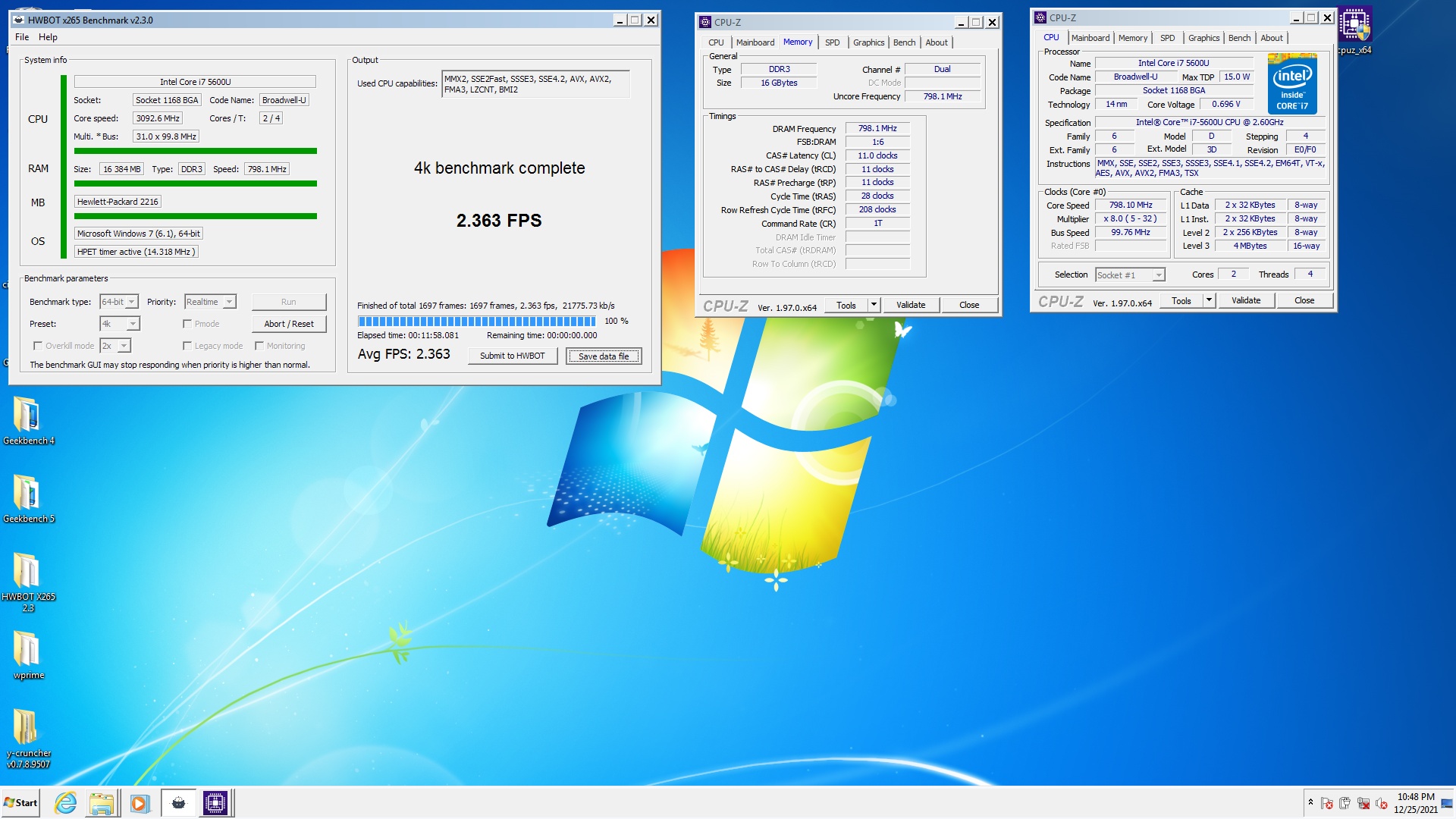Select the wprime folder on desktop
Viewport: 1456px width, 819px height.
(x=27, y=655)
